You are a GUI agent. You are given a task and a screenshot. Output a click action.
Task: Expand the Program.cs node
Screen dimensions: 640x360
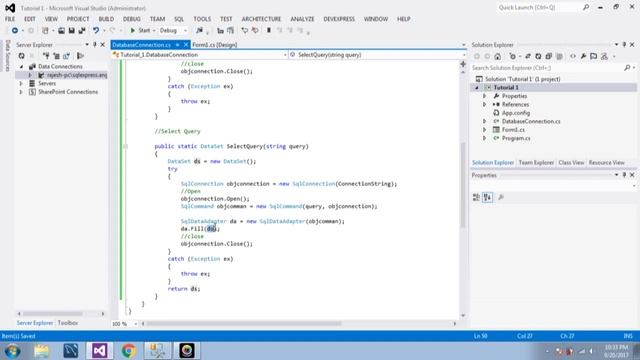(x=484, y=138)
